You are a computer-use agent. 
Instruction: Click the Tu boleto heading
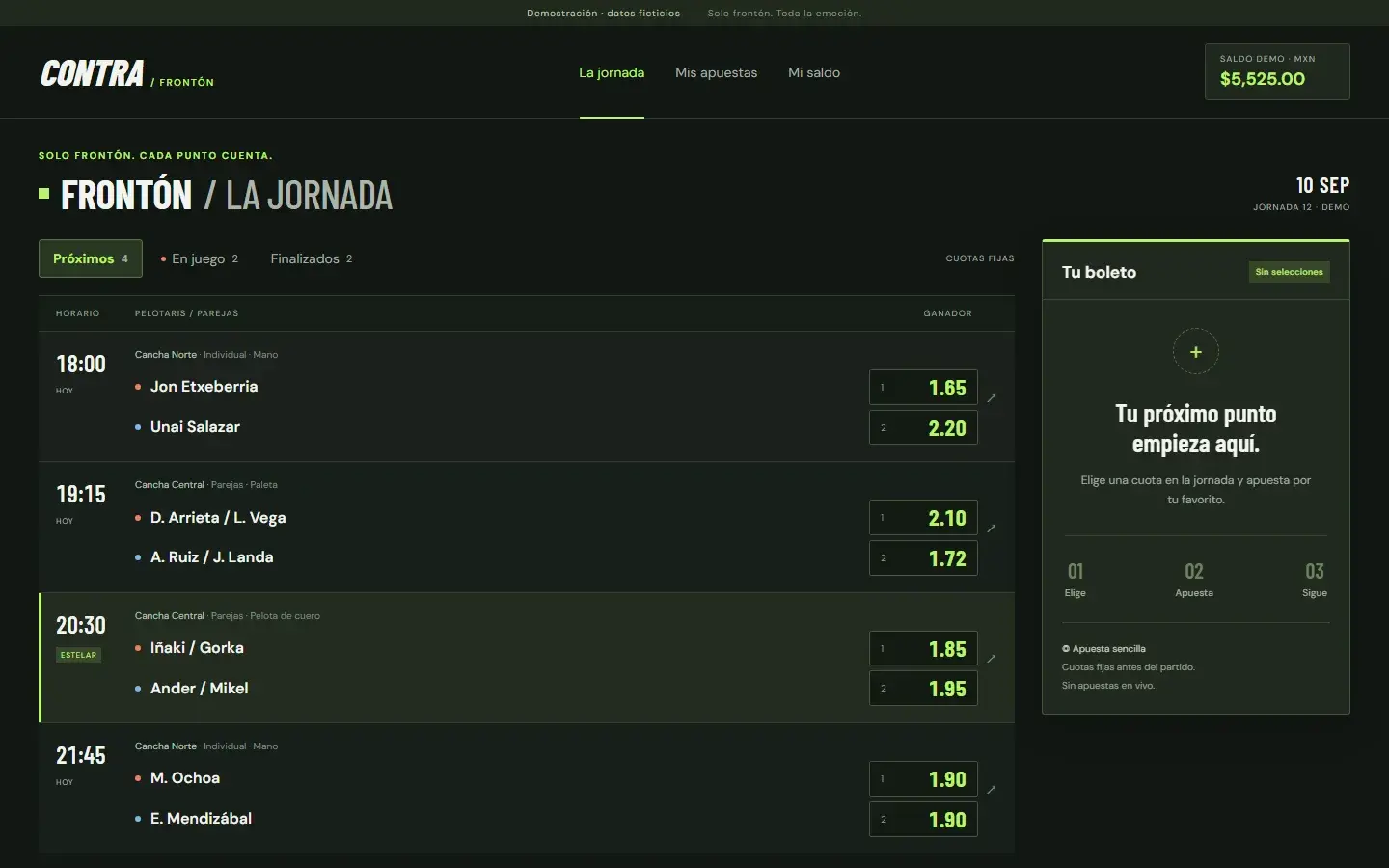pyautogui.click(x=1099, y=272)
